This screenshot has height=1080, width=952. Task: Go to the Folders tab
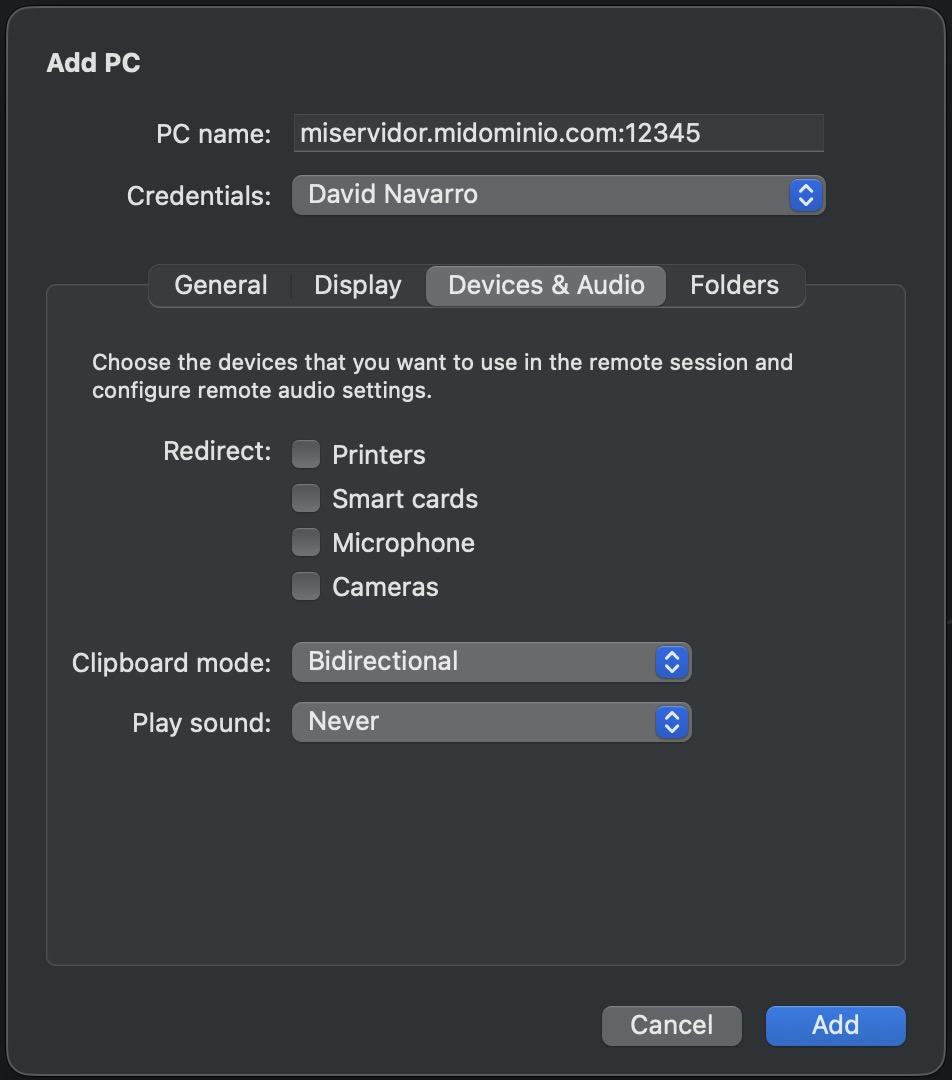pos(734,285)
